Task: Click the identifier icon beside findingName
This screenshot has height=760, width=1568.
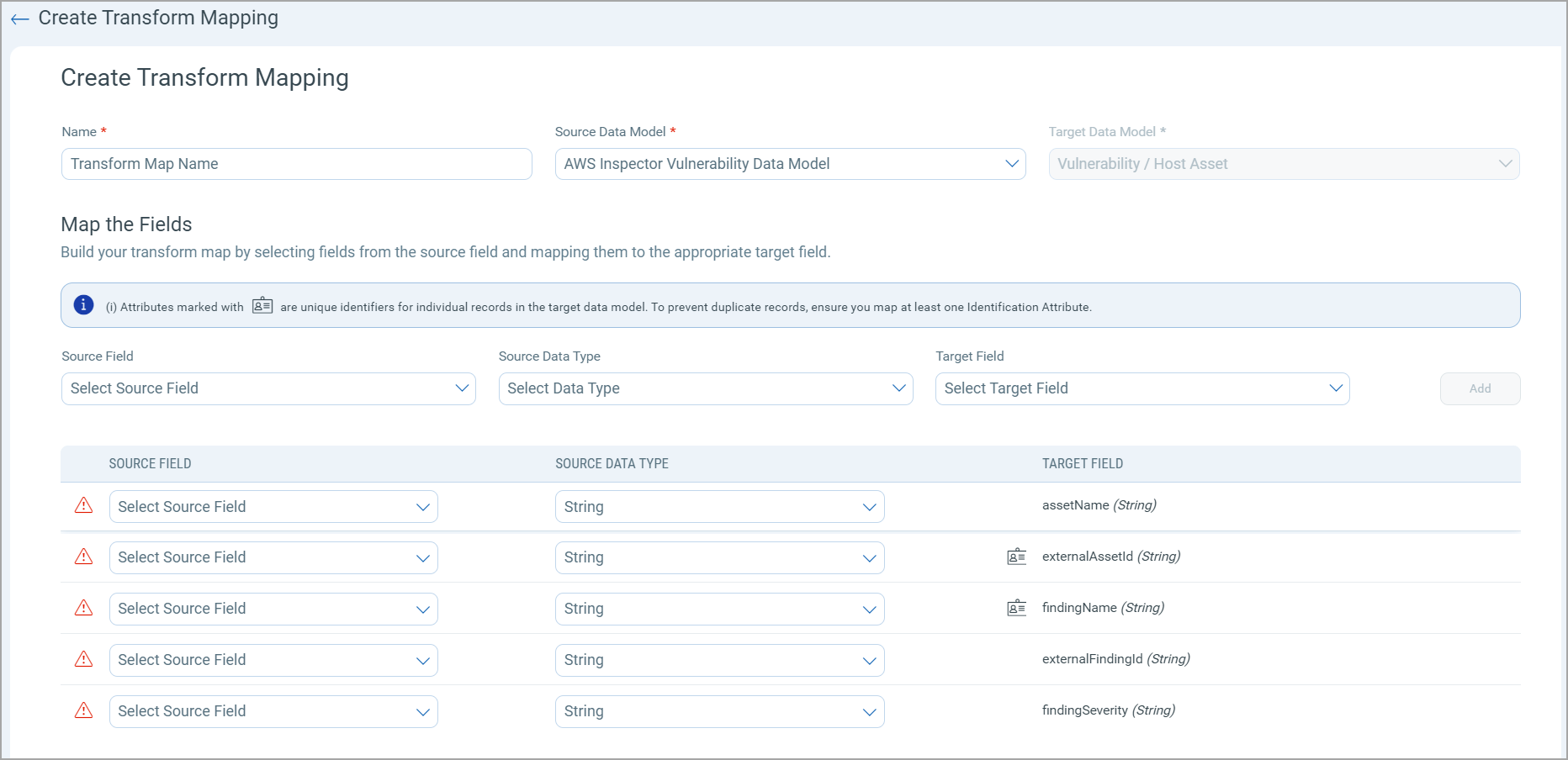Action: click(1016, 608)
